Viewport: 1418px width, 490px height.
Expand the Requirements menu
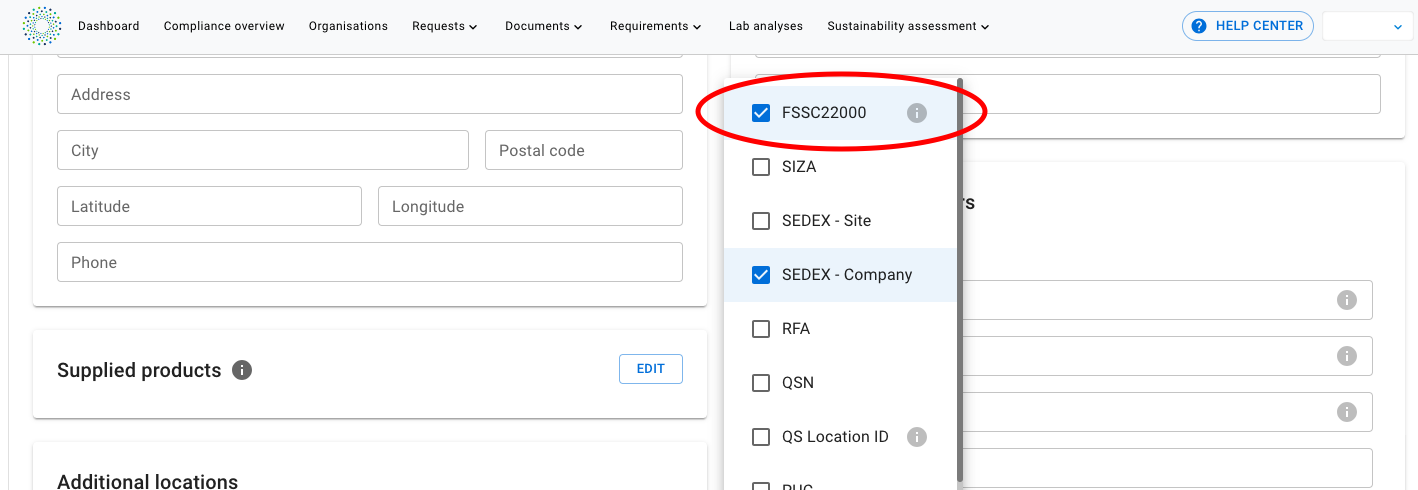point(655,26)
